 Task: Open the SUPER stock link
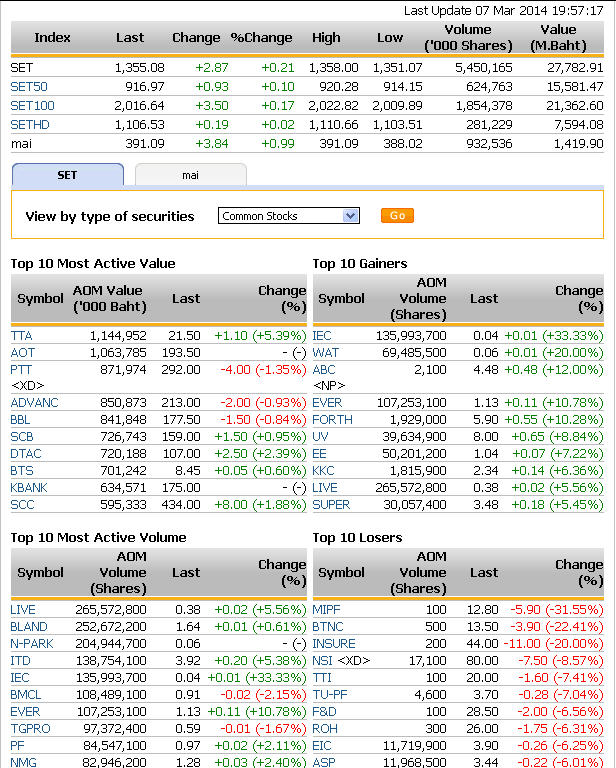(331, 505)
